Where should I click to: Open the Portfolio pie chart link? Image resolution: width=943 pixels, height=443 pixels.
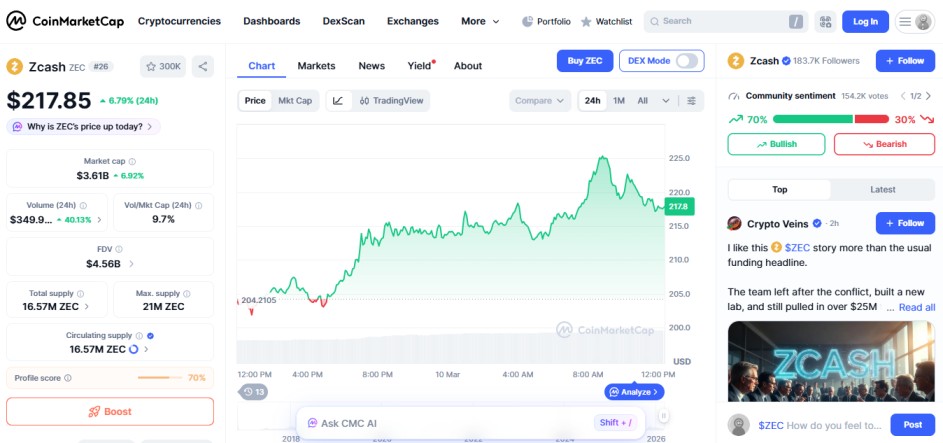tap(546, 22)
